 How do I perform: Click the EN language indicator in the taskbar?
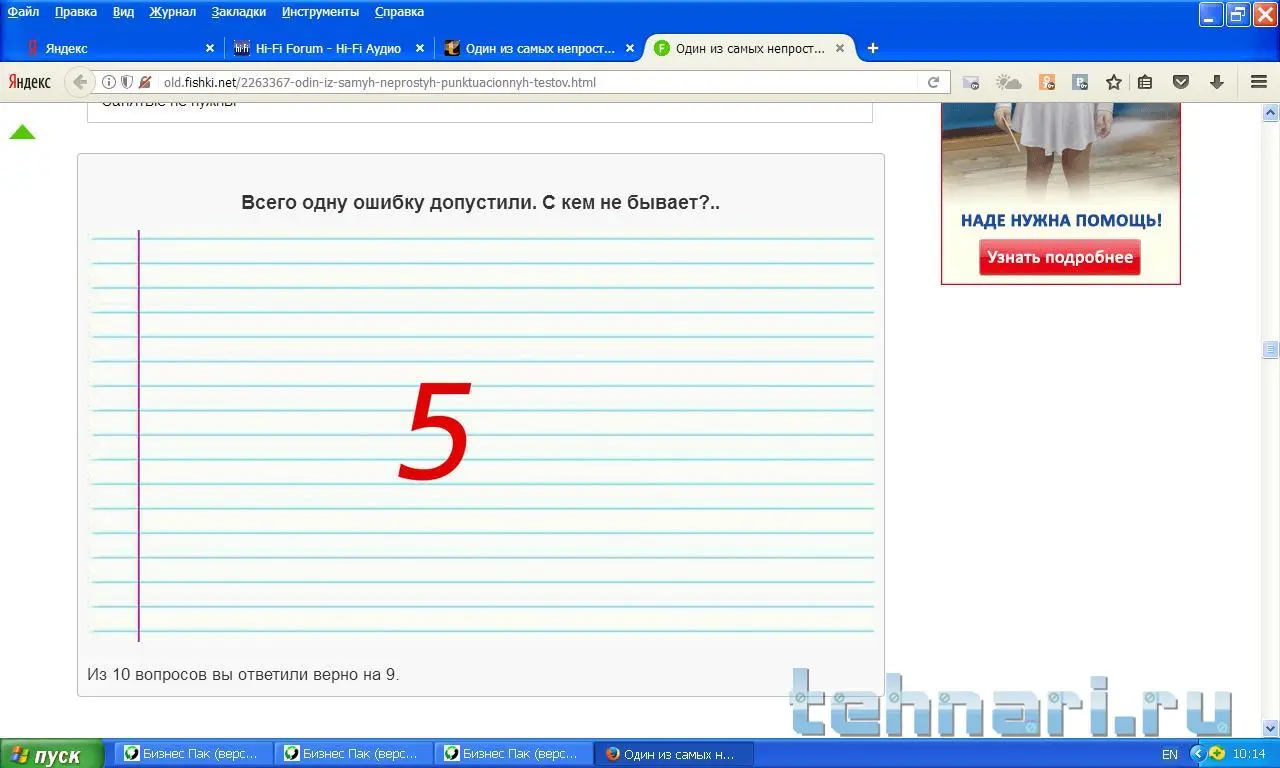[x=1170, y=754]
